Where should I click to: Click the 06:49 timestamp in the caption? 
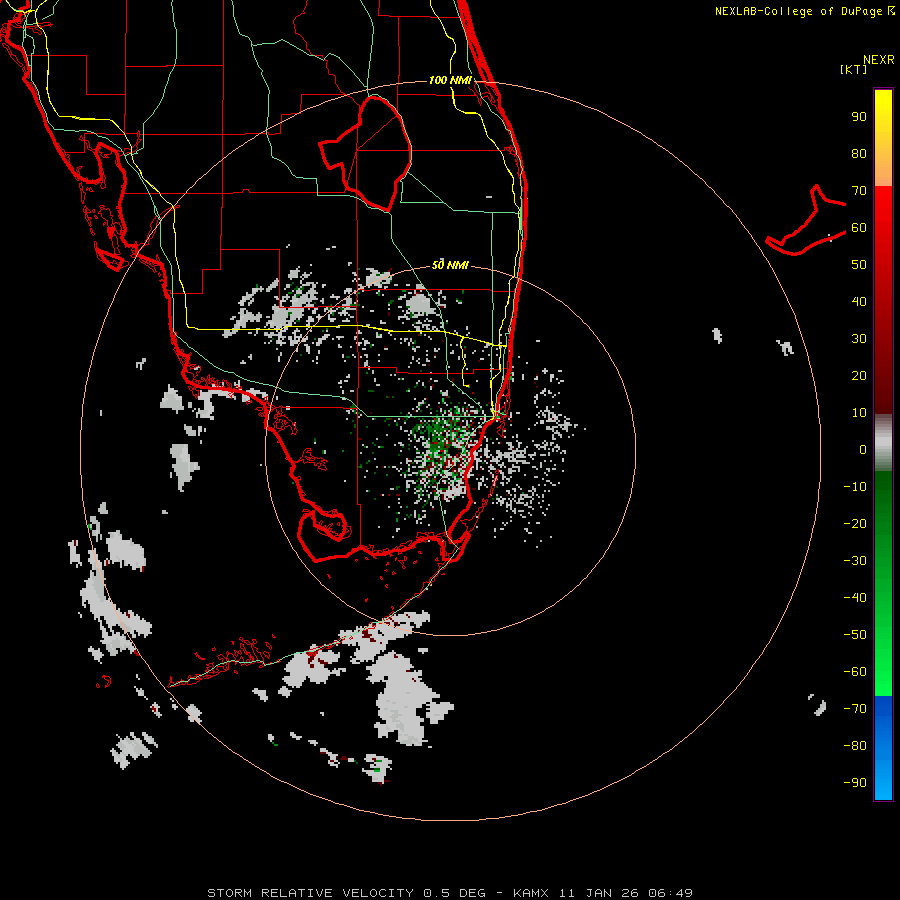(x=670, y=893)
